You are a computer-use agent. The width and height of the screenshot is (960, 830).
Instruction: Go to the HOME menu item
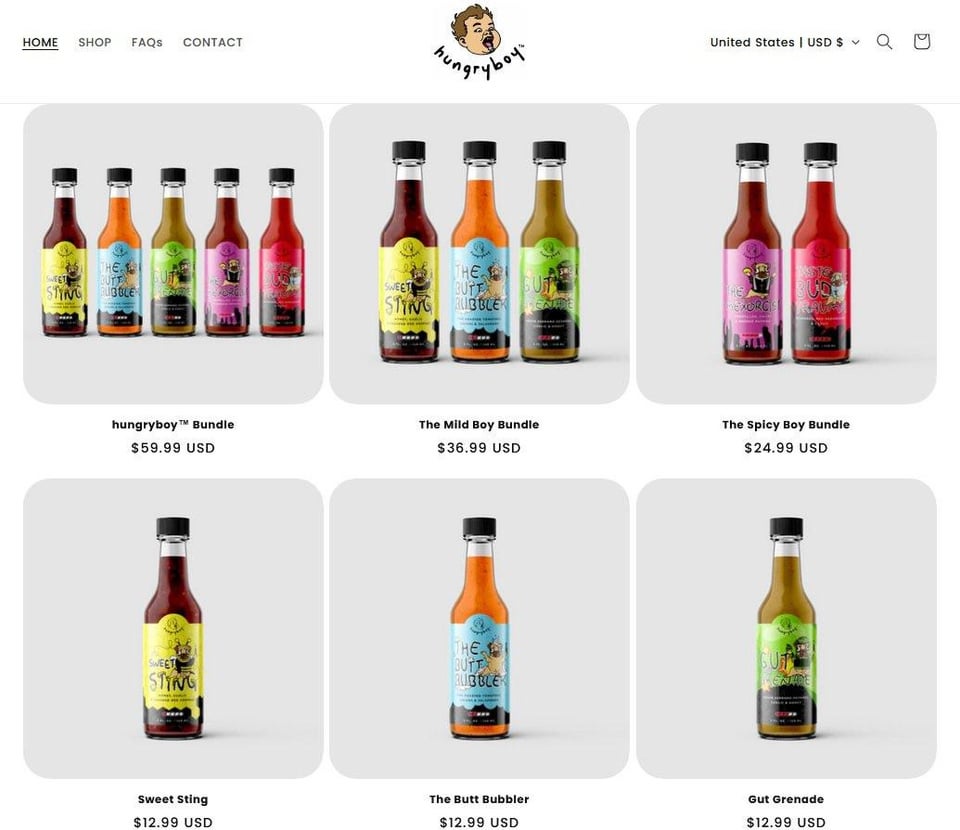coord(40,42)
